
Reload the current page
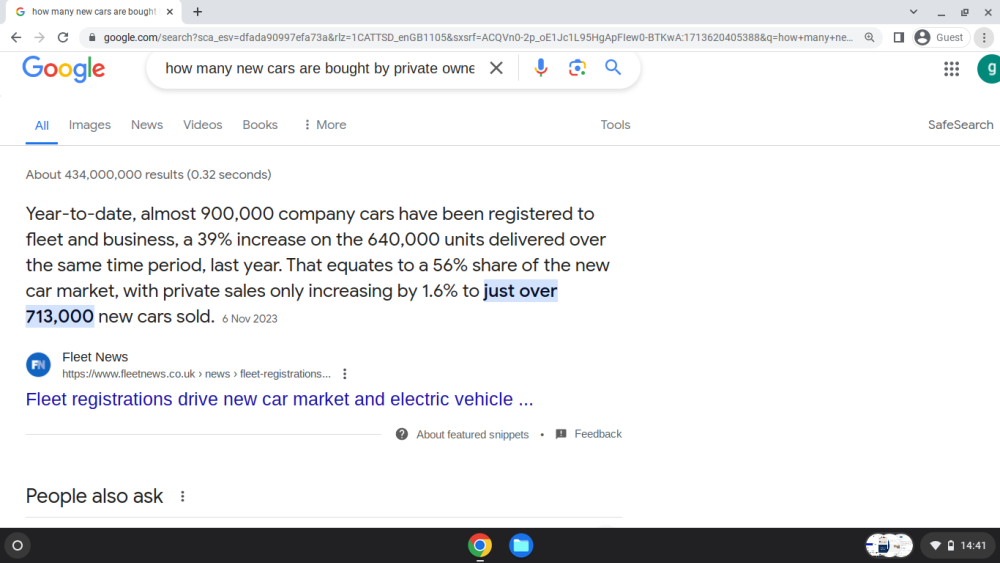pos(62,38)
